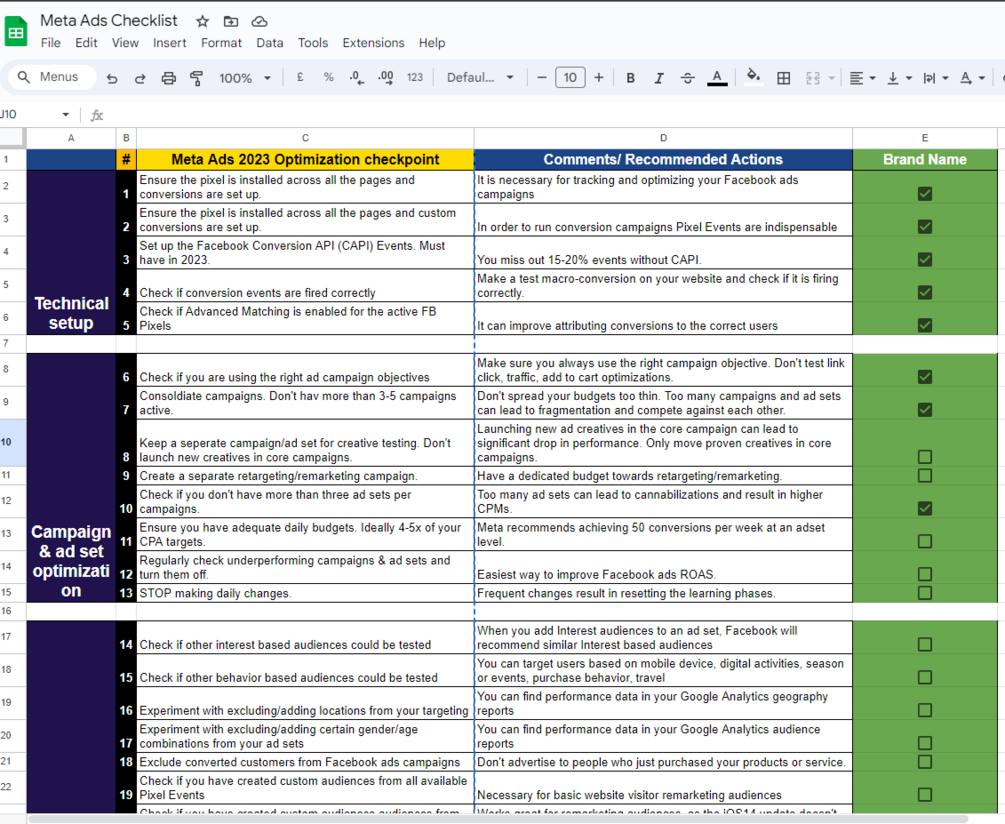Select the Brand Name header cell
1005x824 pixels.
click(x=925, y=160)
